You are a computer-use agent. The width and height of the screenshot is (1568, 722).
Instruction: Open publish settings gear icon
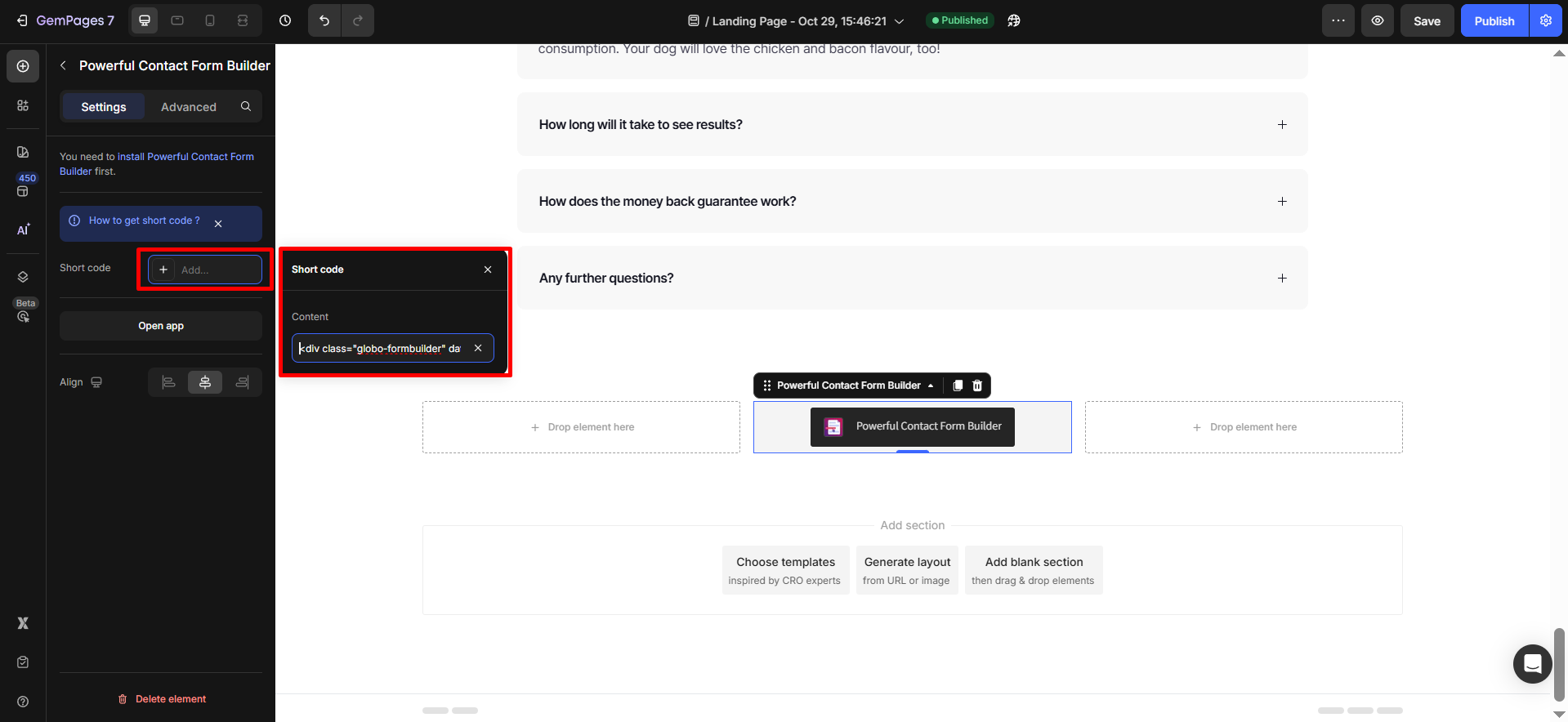coord(1546,20)
